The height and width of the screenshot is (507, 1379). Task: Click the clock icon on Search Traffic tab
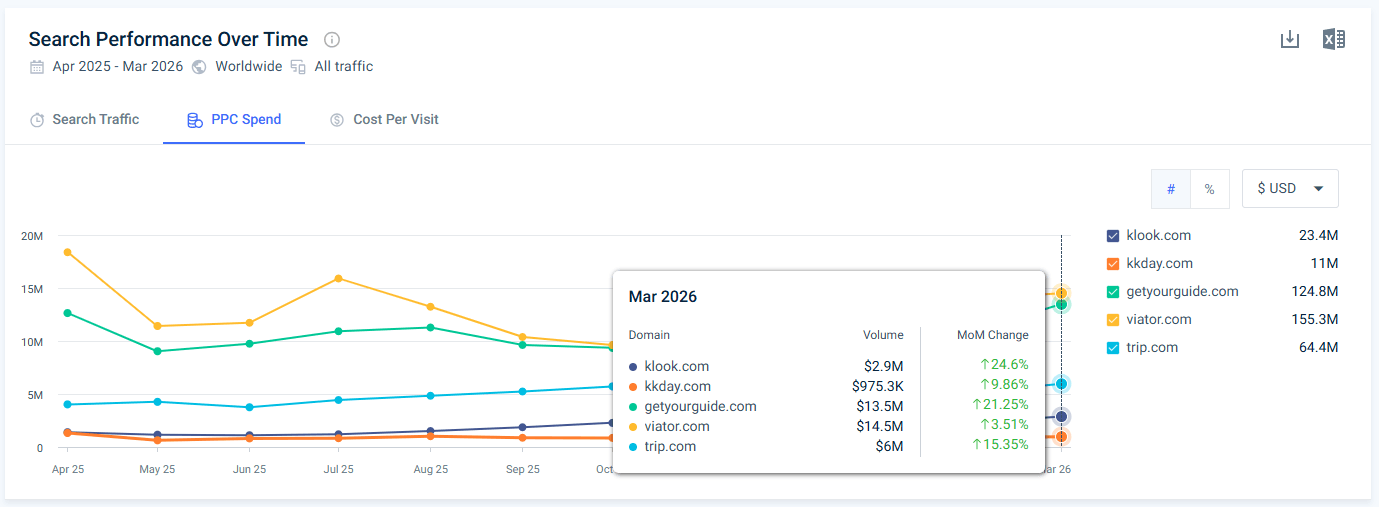(x=37, y=120)
